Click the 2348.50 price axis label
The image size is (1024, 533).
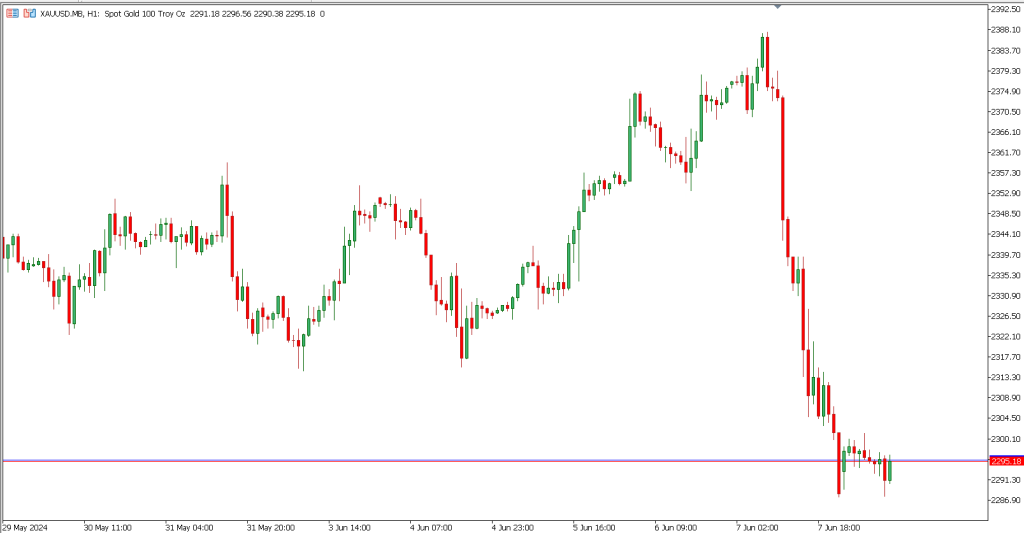(1007, 214)
